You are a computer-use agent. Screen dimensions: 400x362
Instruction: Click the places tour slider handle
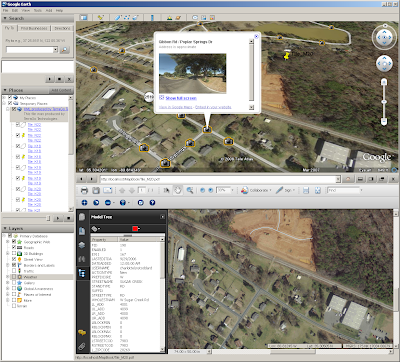coord(48,218)
